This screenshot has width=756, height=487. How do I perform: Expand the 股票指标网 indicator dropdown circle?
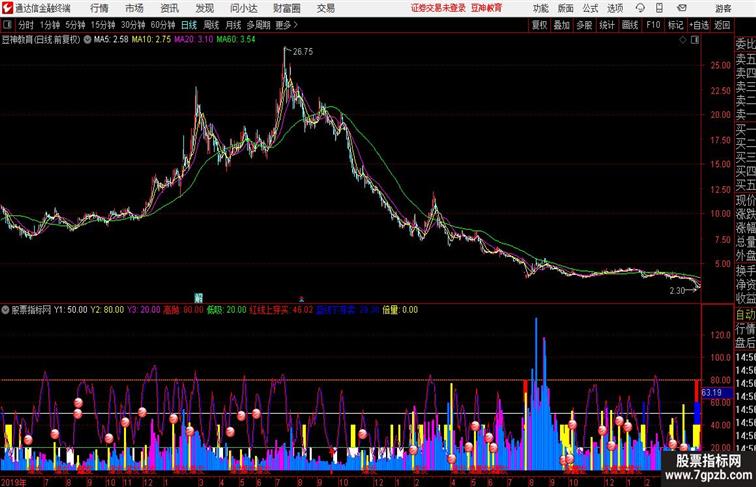tap(5, 310)
